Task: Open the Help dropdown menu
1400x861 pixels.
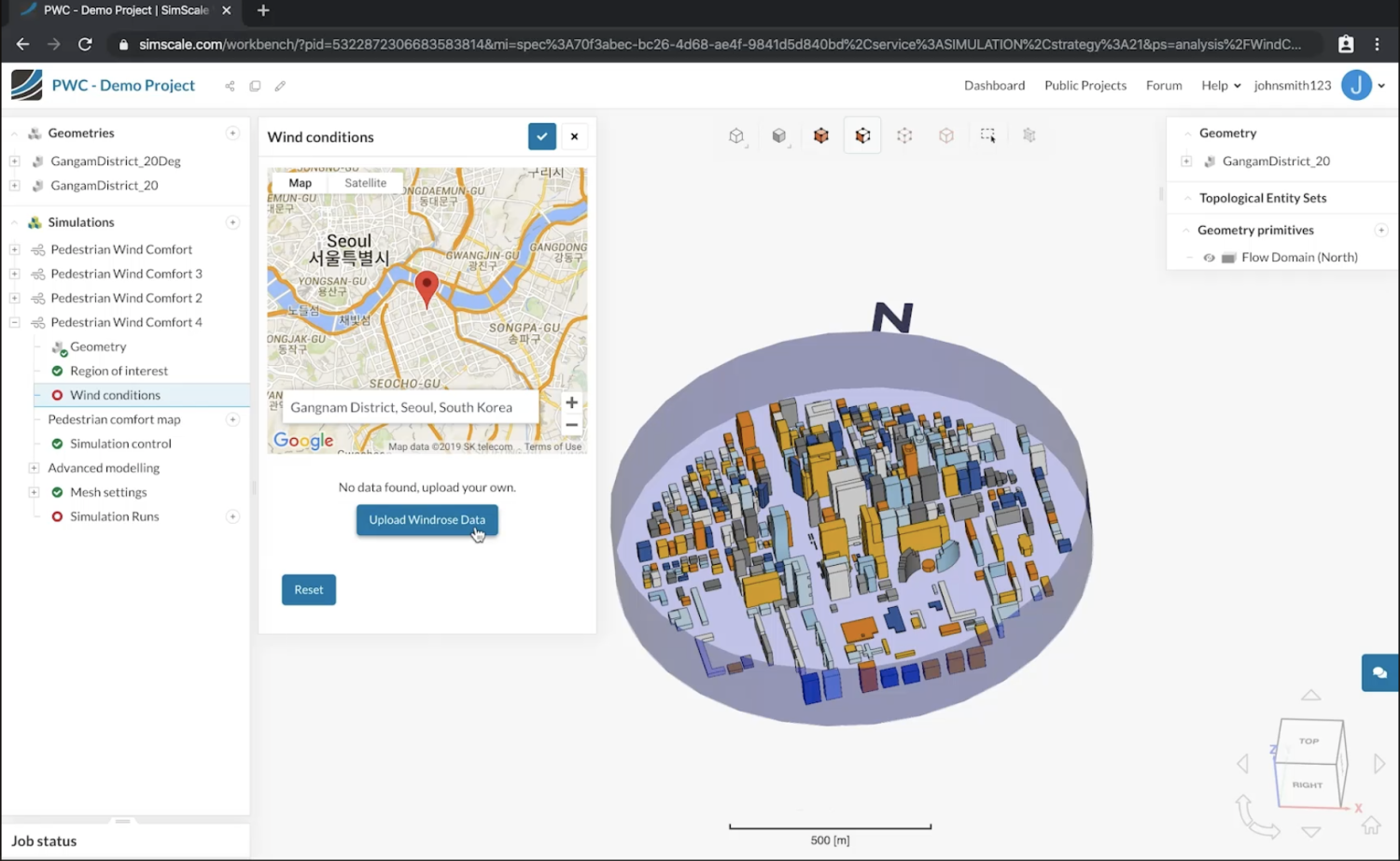Action: coord(1221,85)
